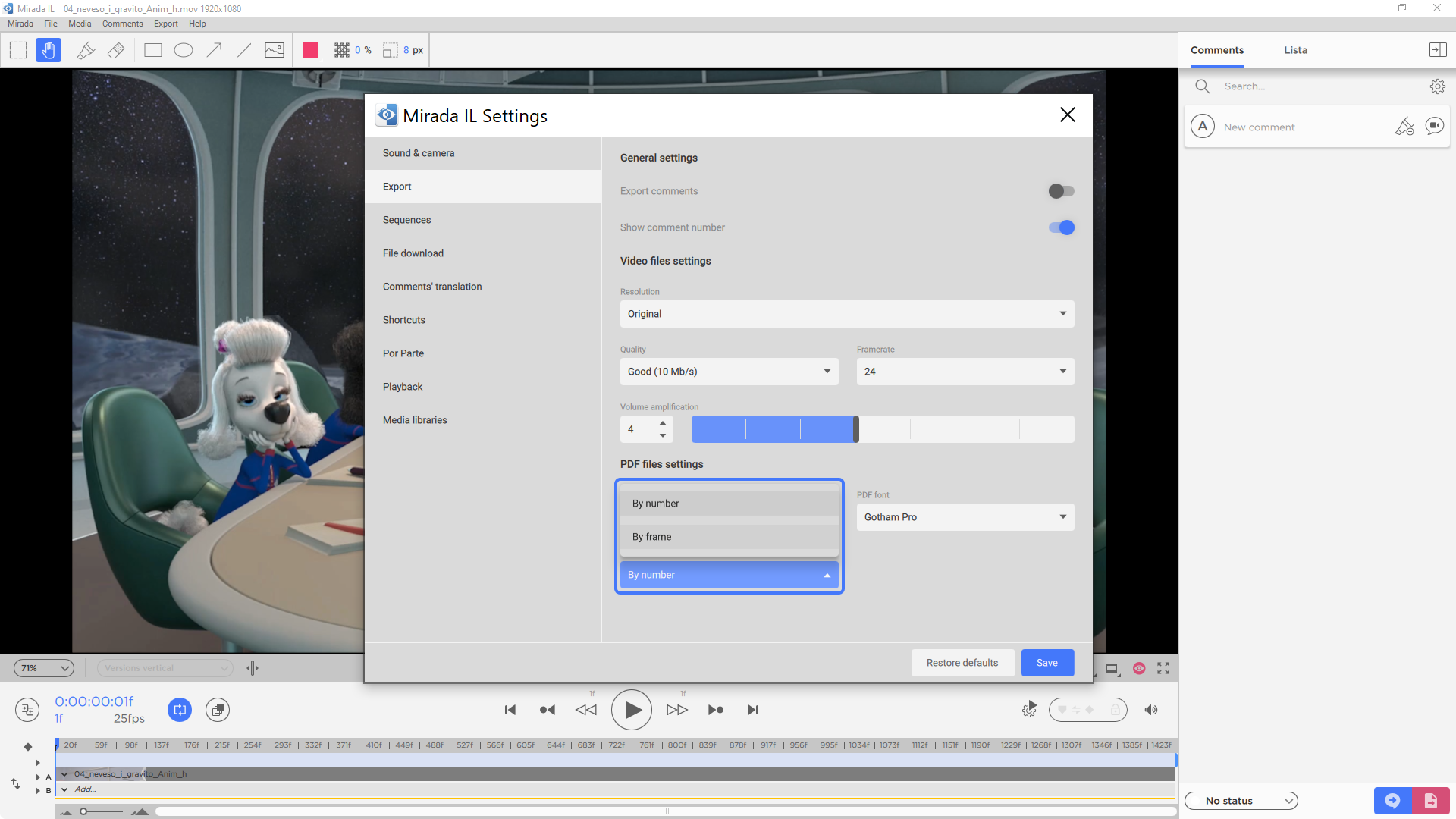Step back one frame
This screenshot has width=1456, height=819.
586,710
